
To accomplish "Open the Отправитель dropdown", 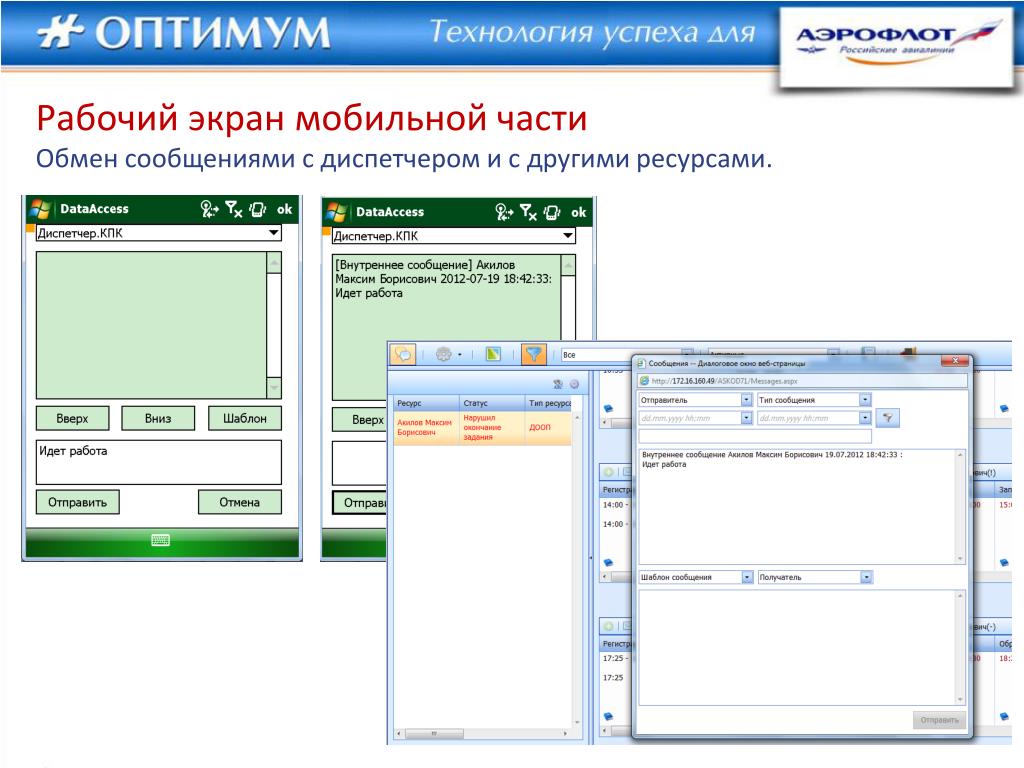I will [x=747, y=400].
